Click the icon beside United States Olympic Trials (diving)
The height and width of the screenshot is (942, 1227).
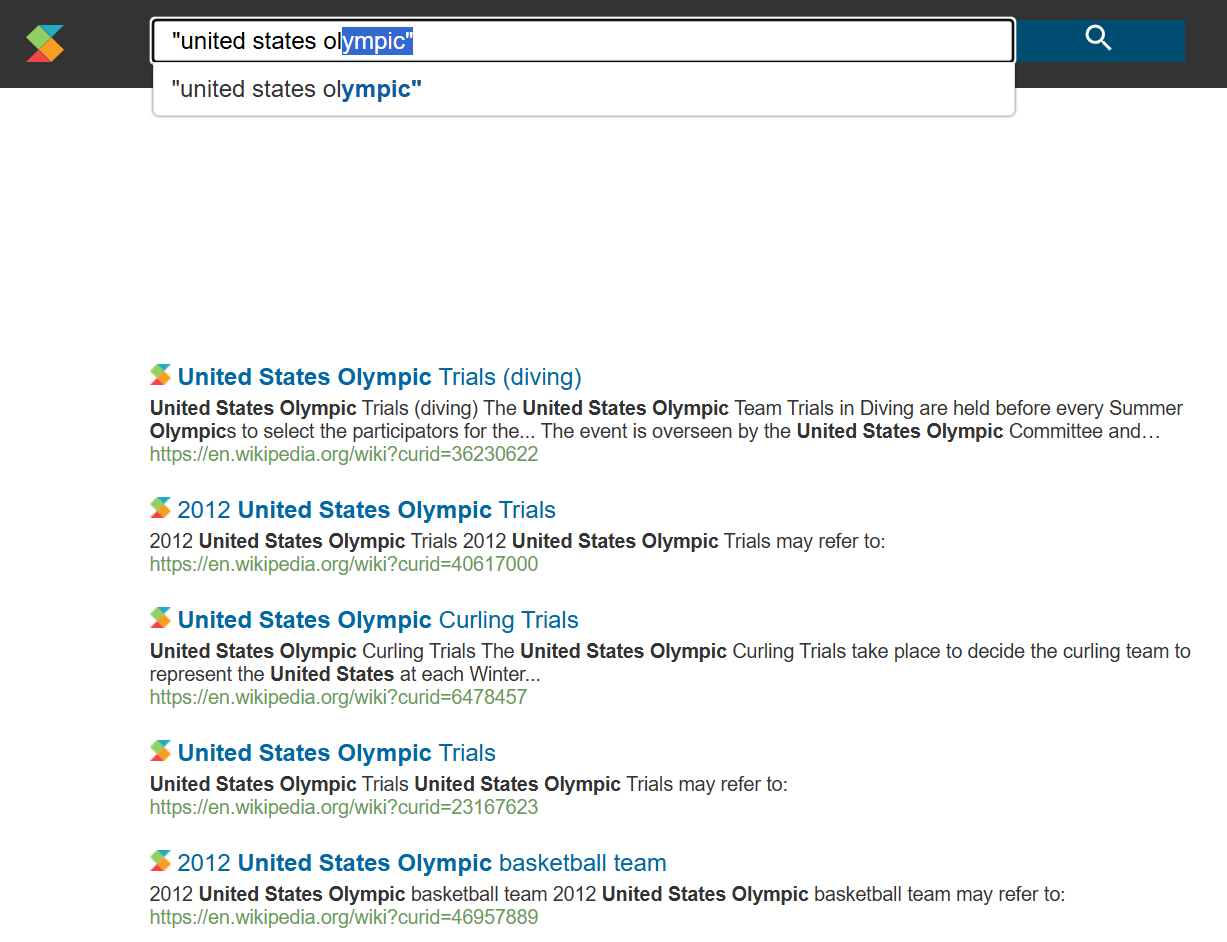161,376
